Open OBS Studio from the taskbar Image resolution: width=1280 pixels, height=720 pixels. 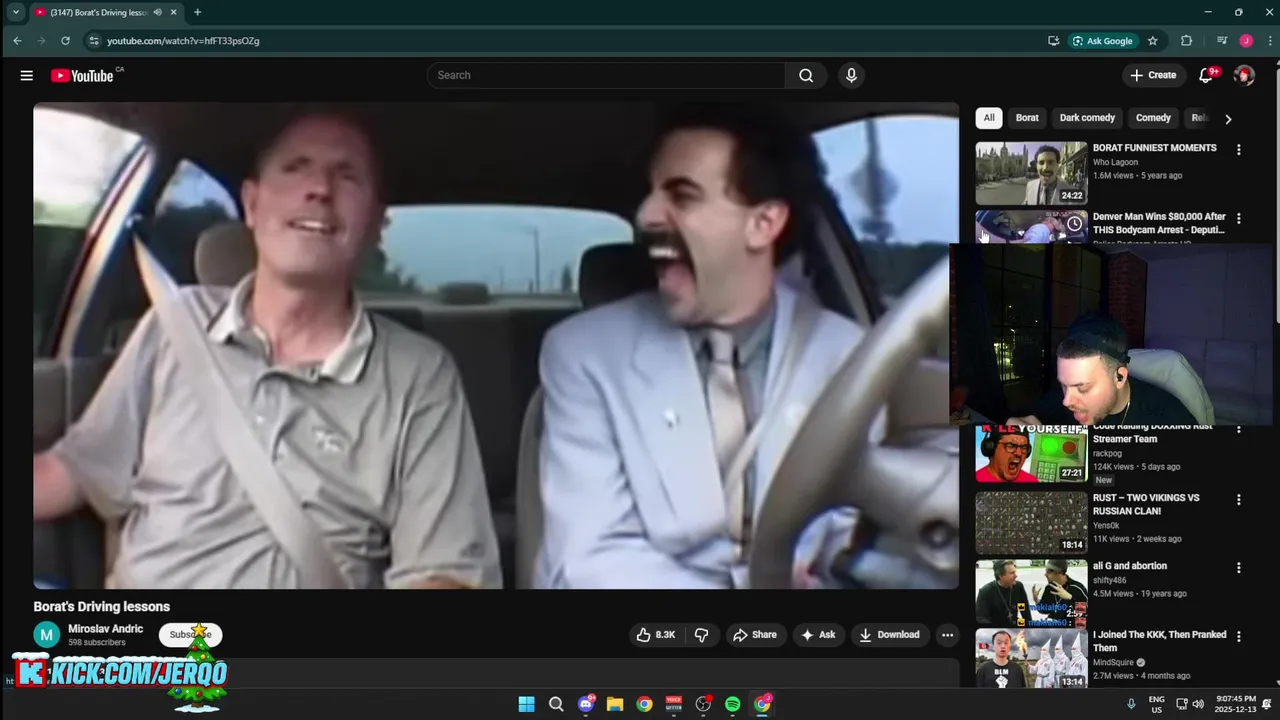(703, 704)
